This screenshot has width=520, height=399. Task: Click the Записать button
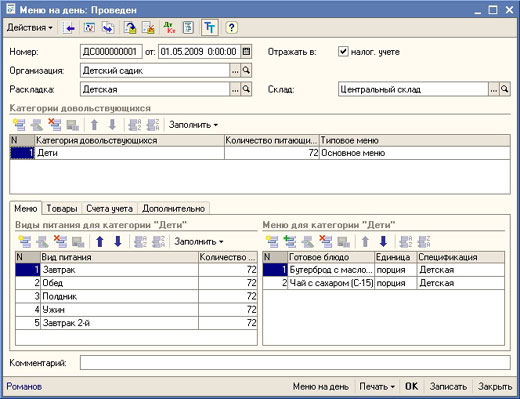pyautogui.click(x=448, y=387)
